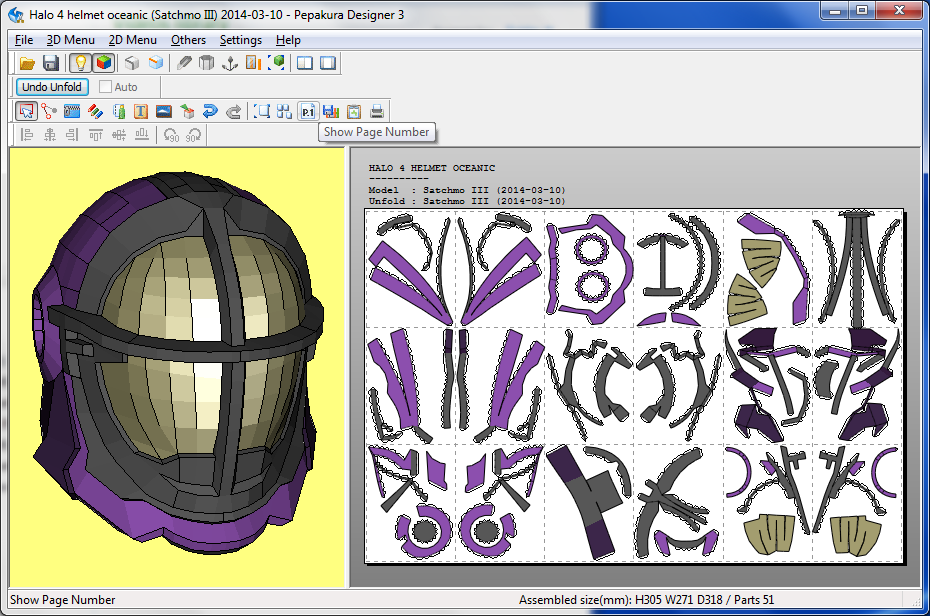Screen dimensions: 930x616
Task: Click the rotate 90 clockwise icon
Action: pos(193,135)
